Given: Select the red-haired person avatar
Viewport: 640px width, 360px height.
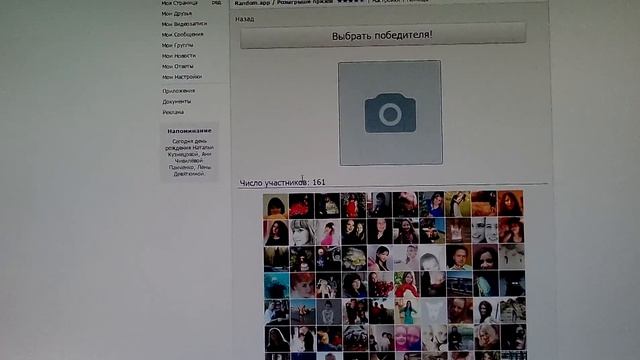Looking at the screenshot, I should 302,286.
